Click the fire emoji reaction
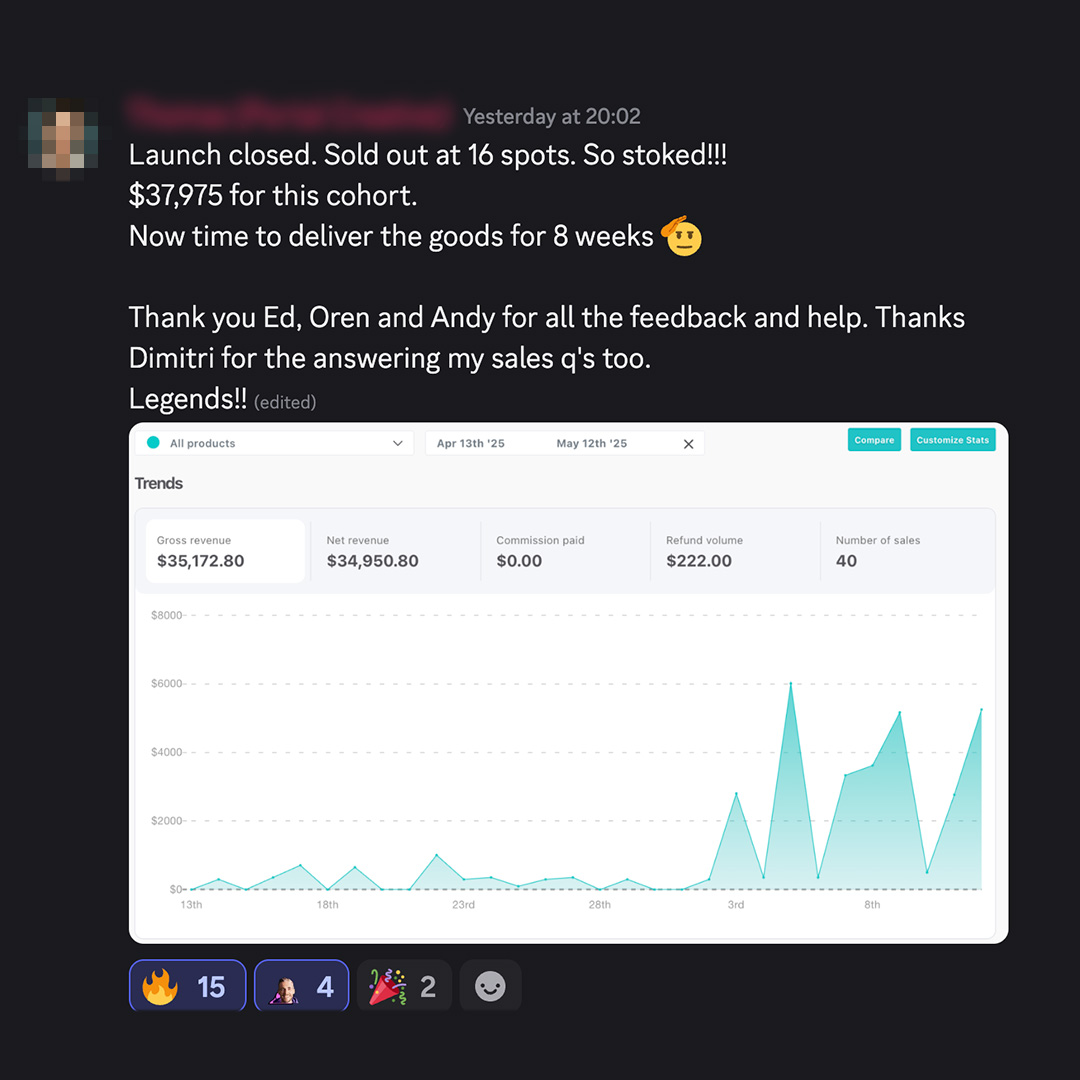Image resolution: width=1080 pixels, height=1080 pixels. click(x=187, y=986)
